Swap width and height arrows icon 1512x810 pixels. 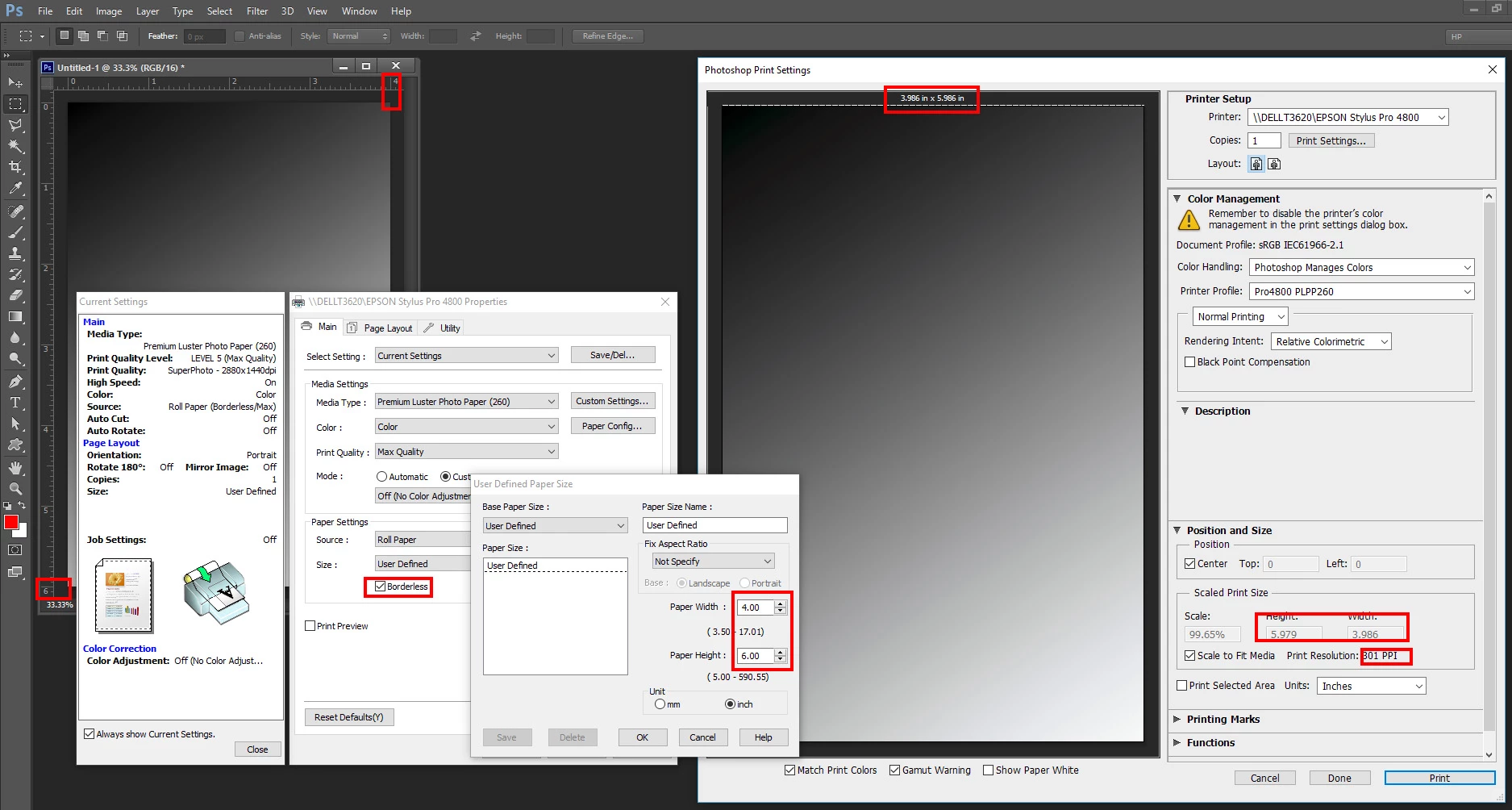click(476, 35)
